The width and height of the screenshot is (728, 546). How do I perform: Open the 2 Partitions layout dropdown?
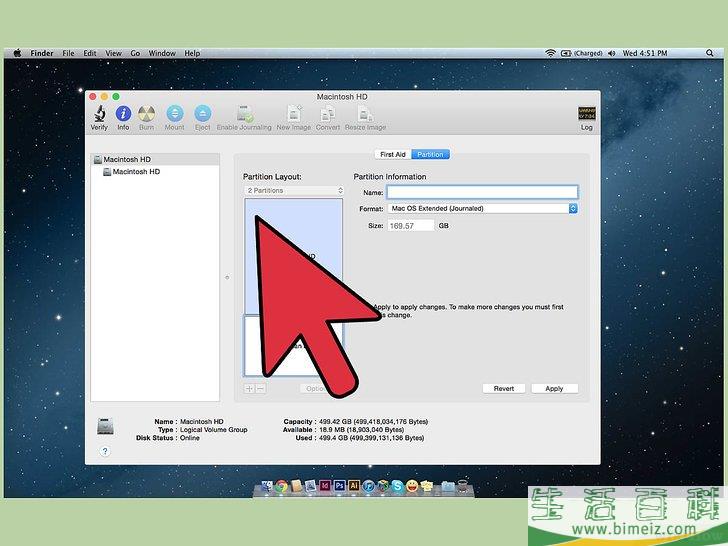pyautogui.click(x=294, y=190)
